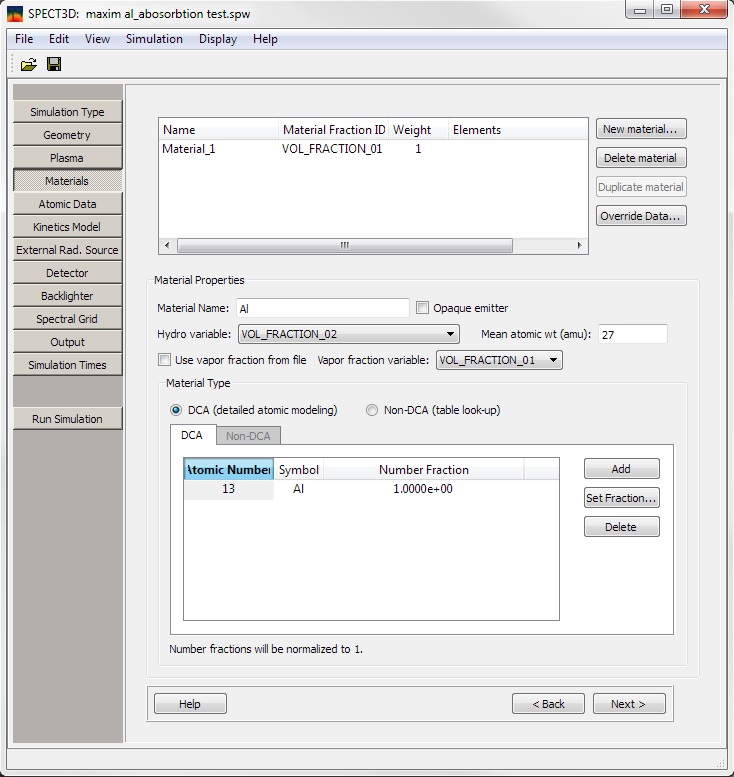734x777 pixels.
Task: Check Use vapor fraction from file
Action: 165,360
